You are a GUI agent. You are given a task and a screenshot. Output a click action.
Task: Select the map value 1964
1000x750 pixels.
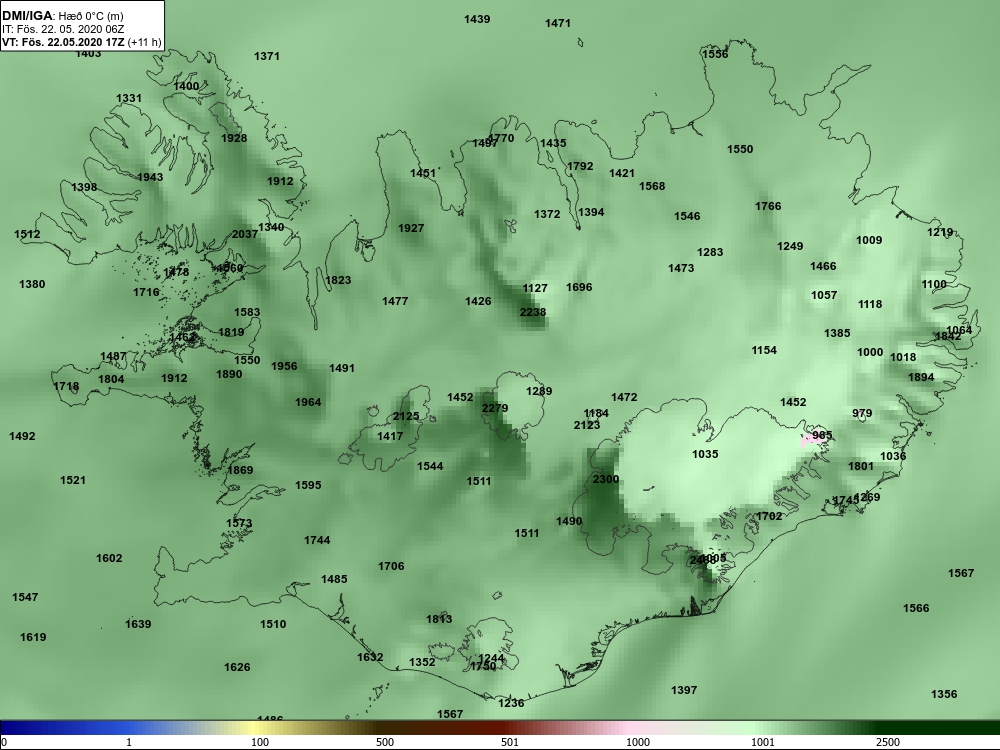[308, 402]
